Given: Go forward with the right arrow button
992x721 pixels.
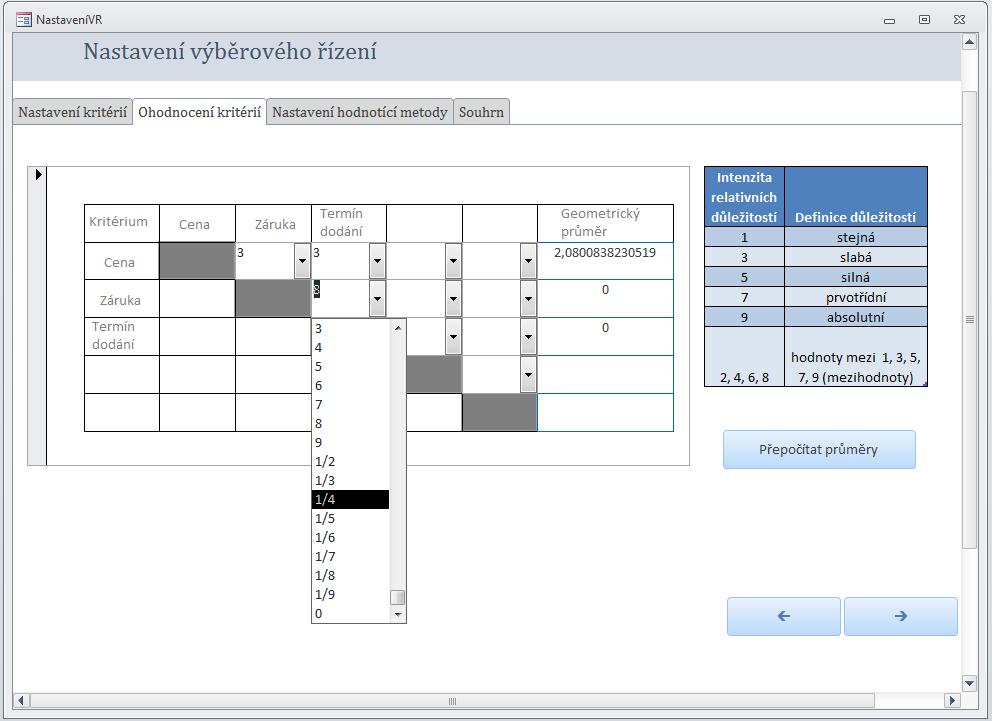Looking at the screenshot, I should coord(901,616).
